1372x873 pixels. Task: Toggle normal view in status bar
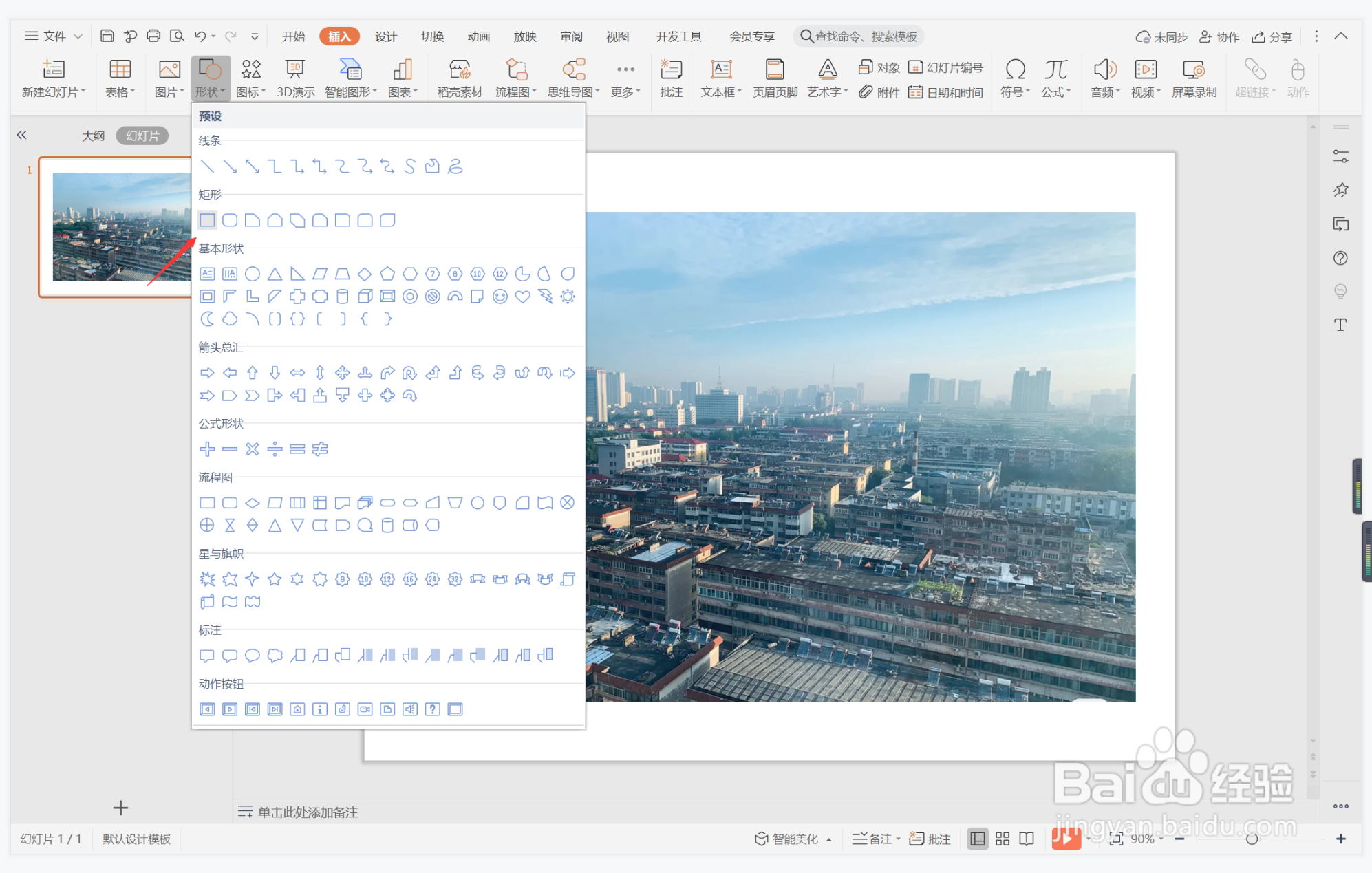977,839
